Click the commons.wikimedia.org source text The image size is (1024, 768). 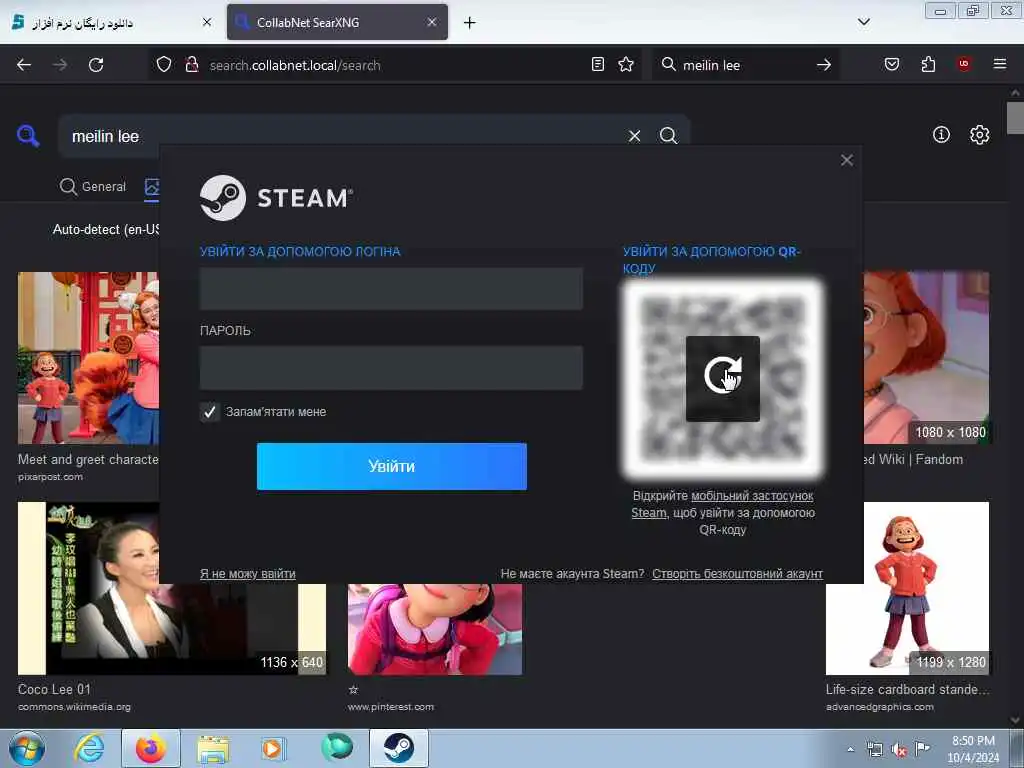click(x=74, y=707)
